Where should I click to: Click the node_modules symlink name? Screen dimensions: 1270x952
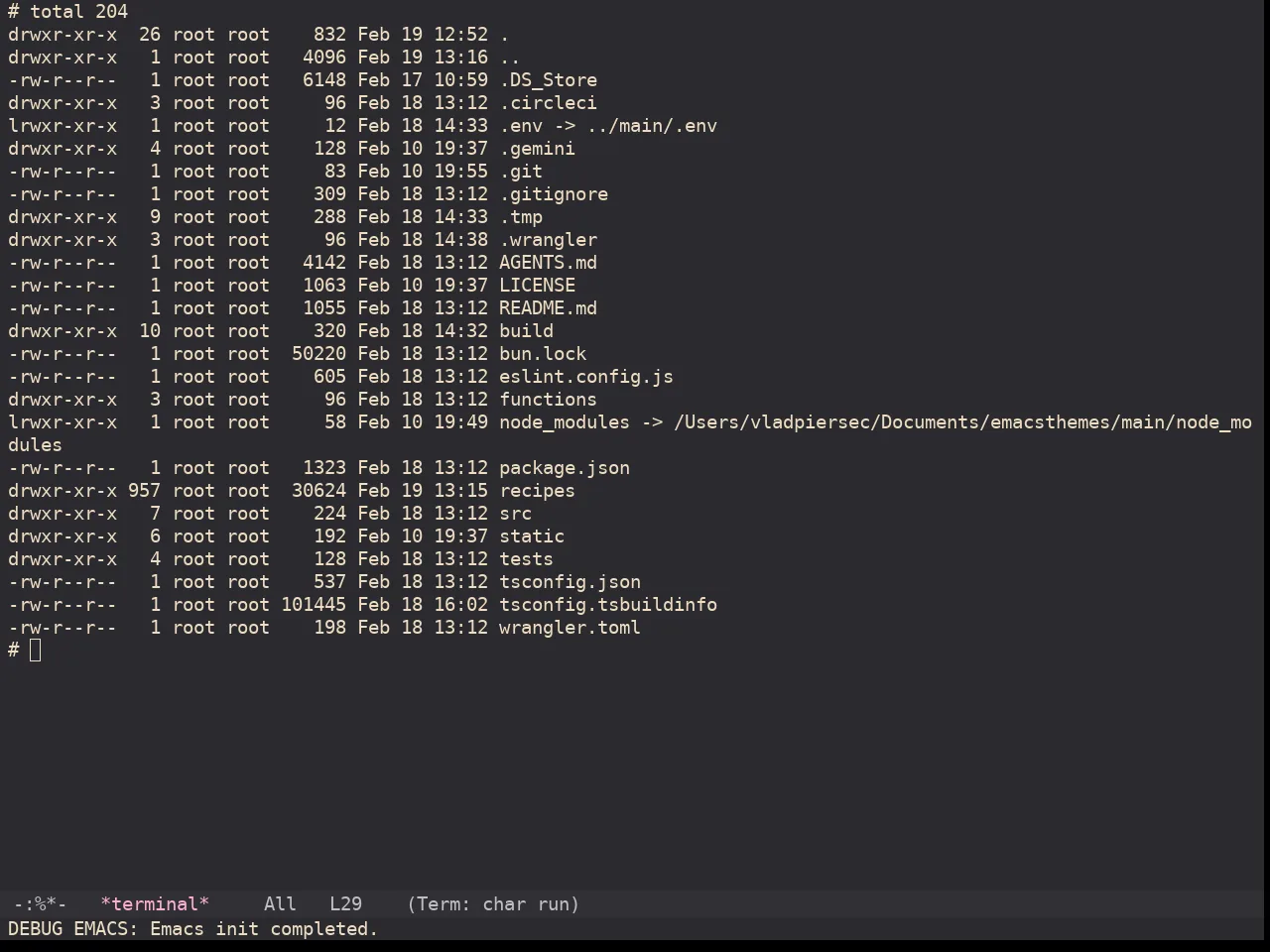[x=565, y=422]
